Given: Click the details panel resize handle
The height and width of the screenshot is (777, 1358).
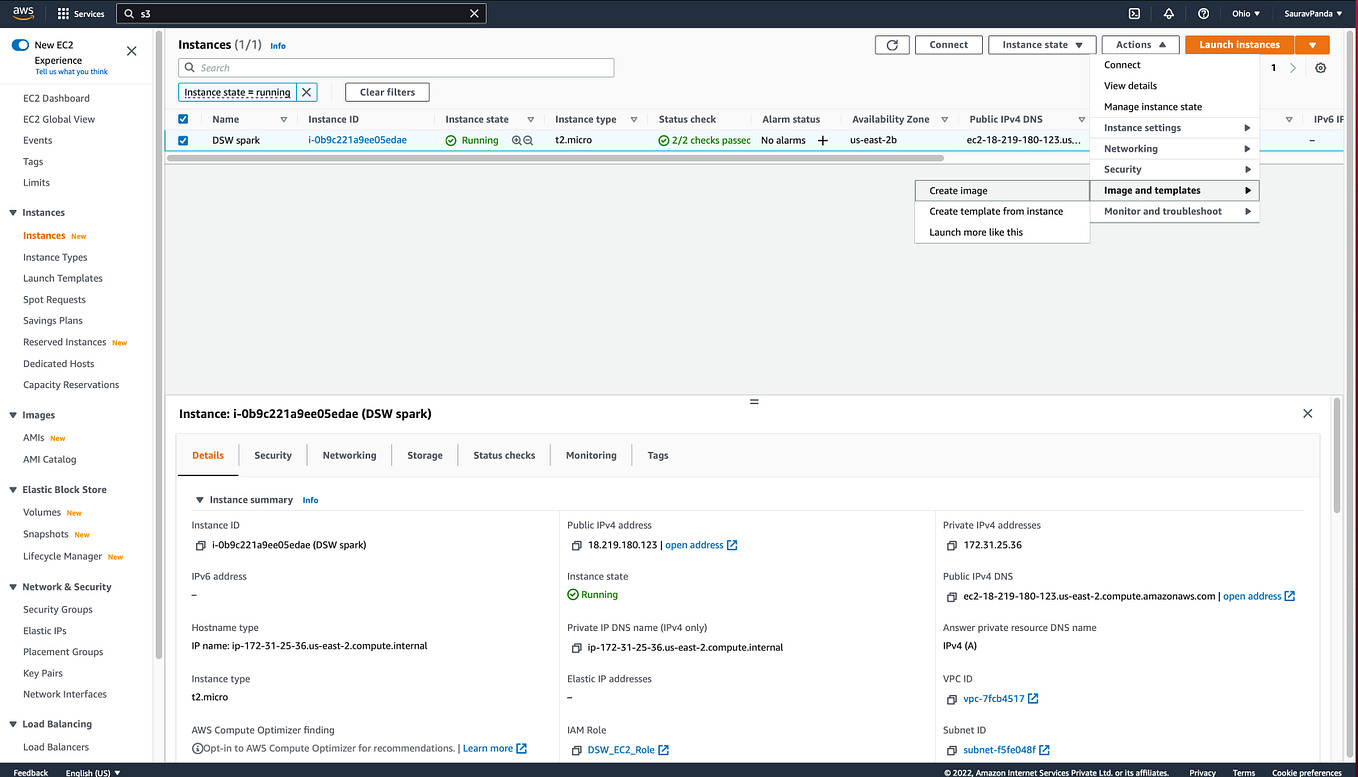Looking at the screenshot, I should pyautogui.click(x=754, y=401).
